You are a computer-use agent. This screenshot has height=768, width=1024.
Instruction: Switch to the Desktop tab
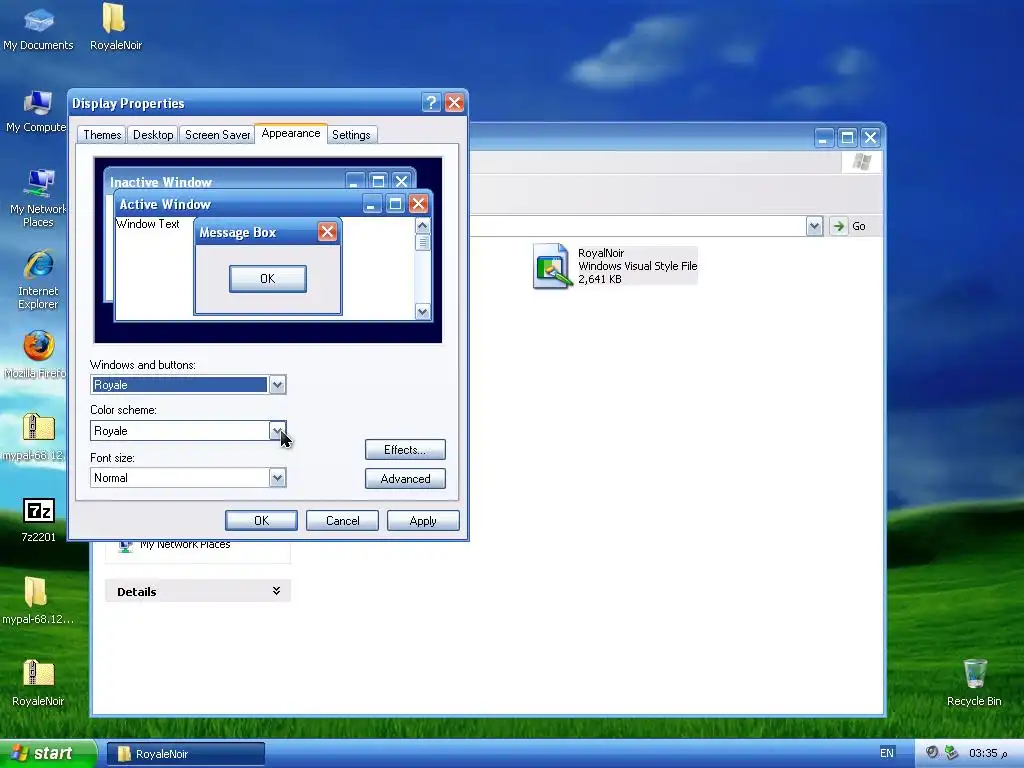153,135
